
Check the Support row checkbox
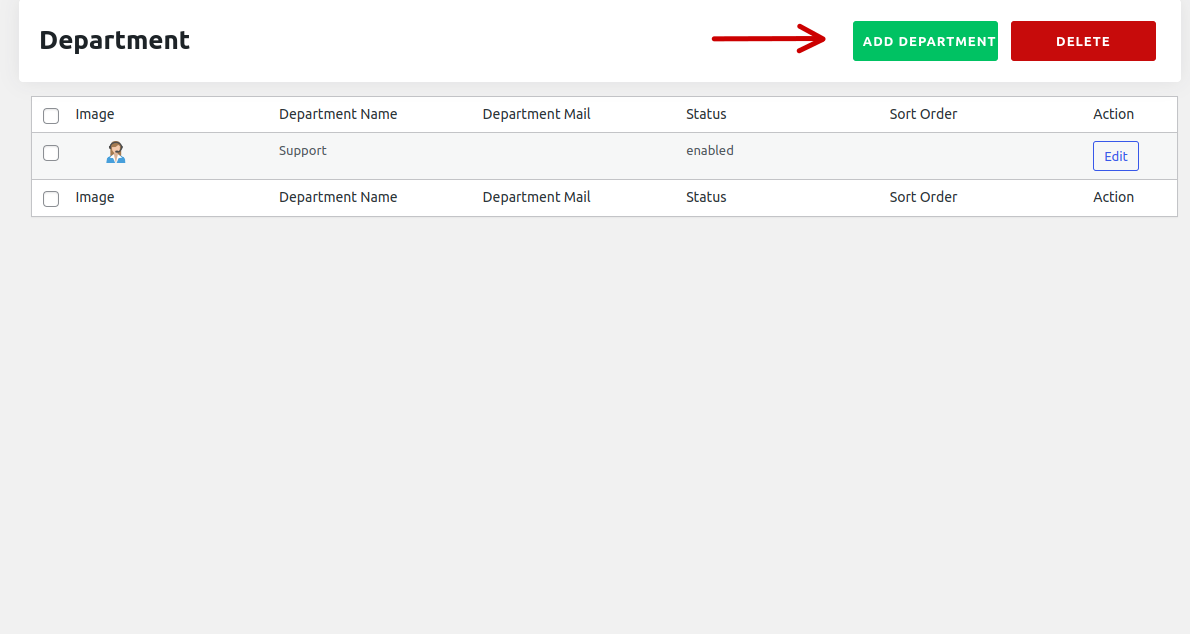click(51, 153)
